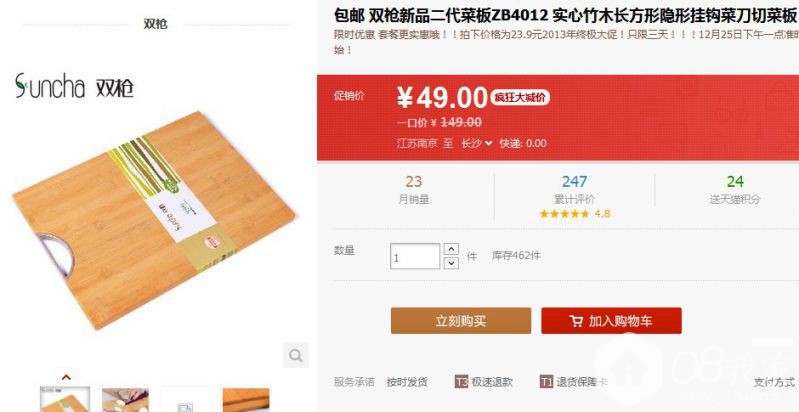
Task: Open the 23 月销量 monthly sales tab
Action: point(414,189)
